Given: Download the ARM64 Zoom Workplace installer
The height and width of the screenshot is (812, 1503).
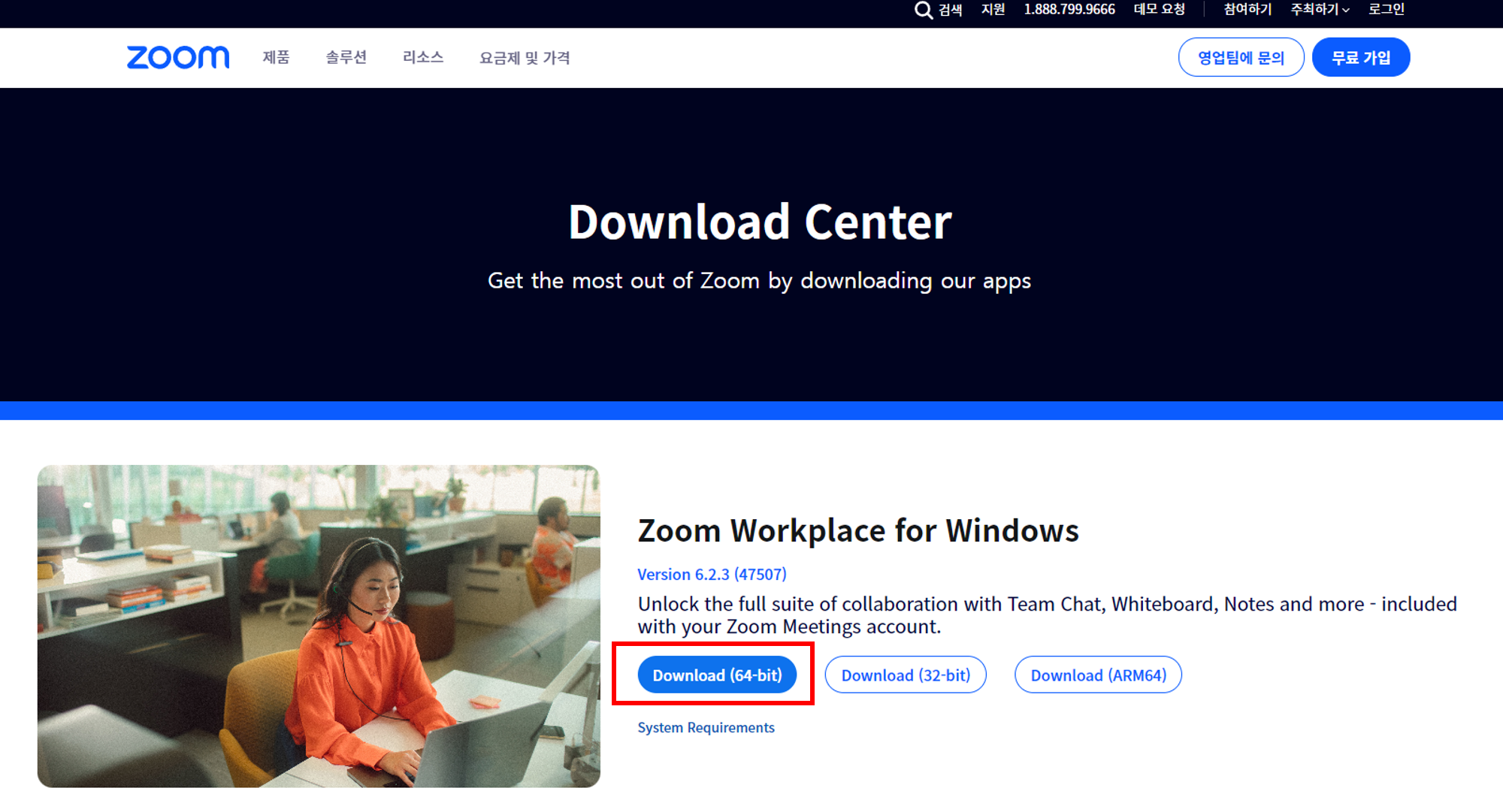Looking at the screenshot, I should click(1098, 675).
